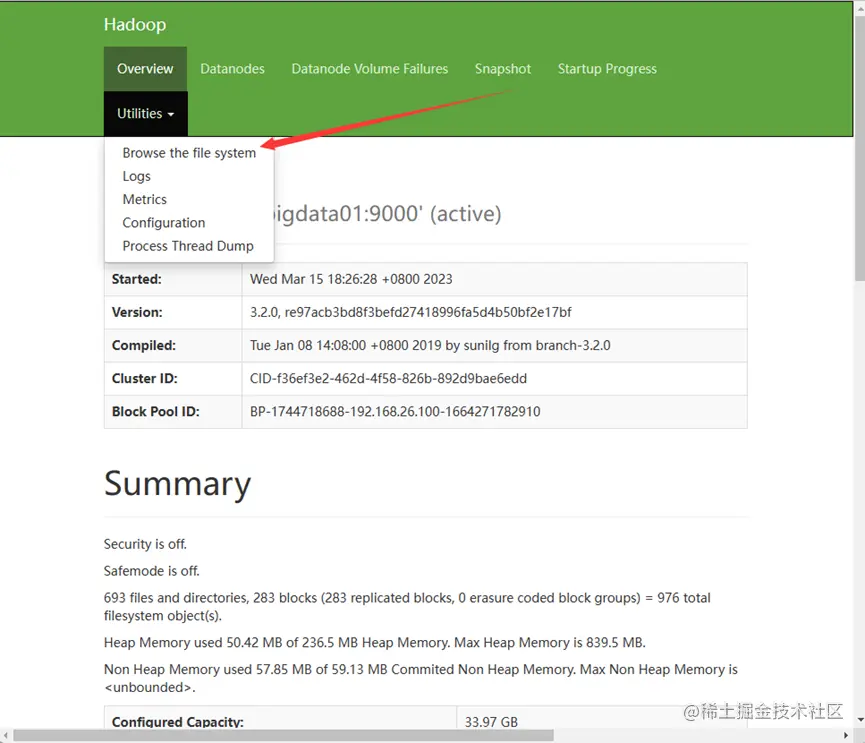This screenshot has height=743, width=865.
Task: Open the Startup Progress tab
Action: [x=607, y=69]
